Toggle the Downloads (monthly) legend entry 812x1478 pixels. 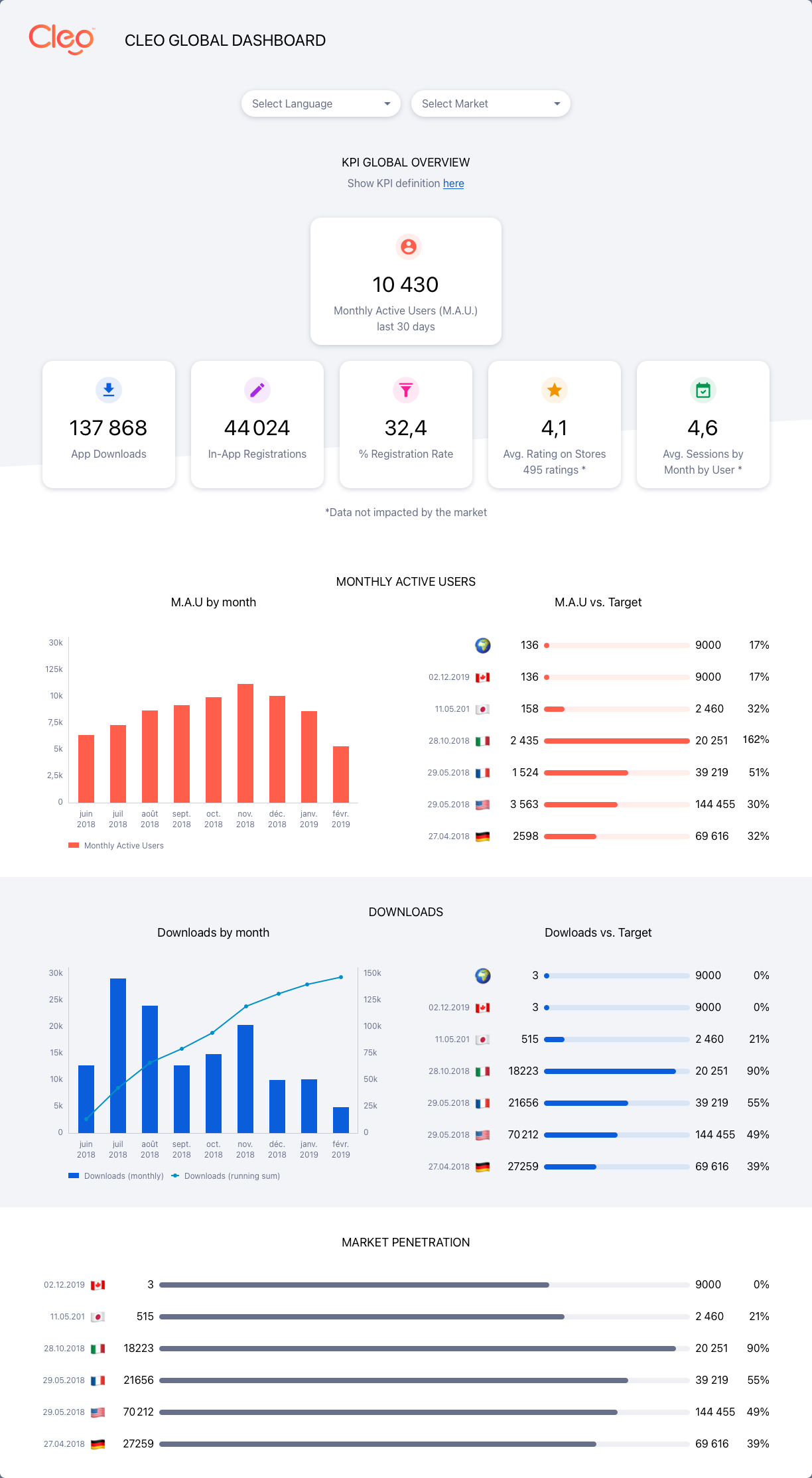tap(116, 1176)
